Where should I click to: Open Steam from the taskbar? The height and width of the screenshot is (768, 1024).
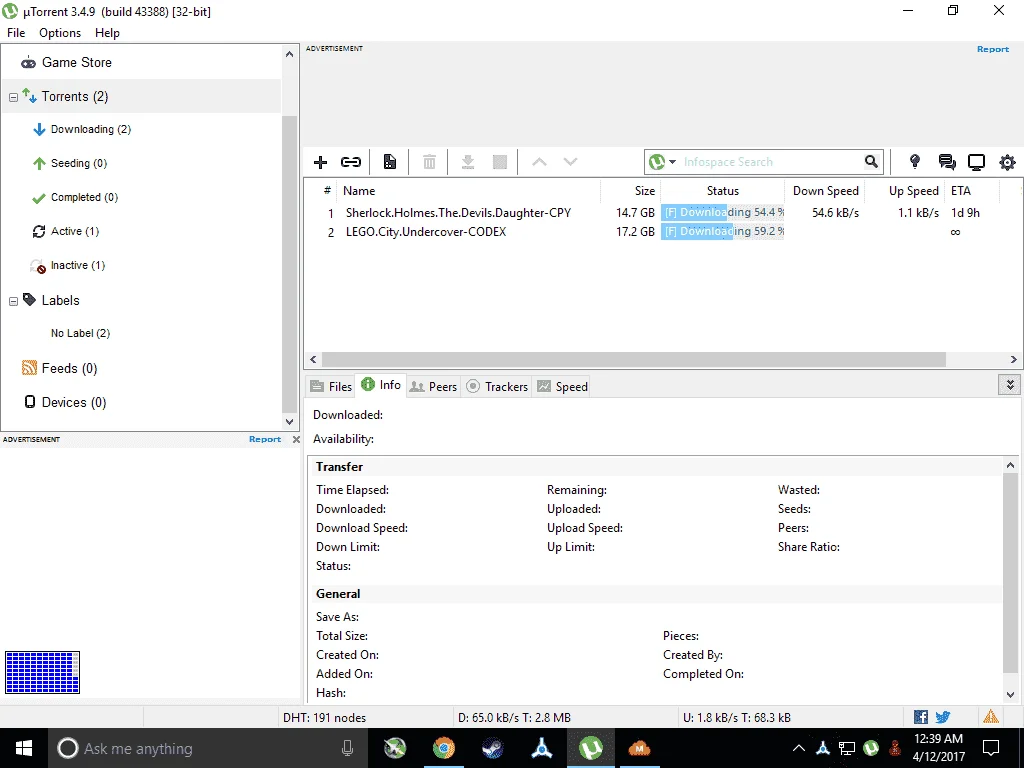pyautogui.click(x=492, y=748)
